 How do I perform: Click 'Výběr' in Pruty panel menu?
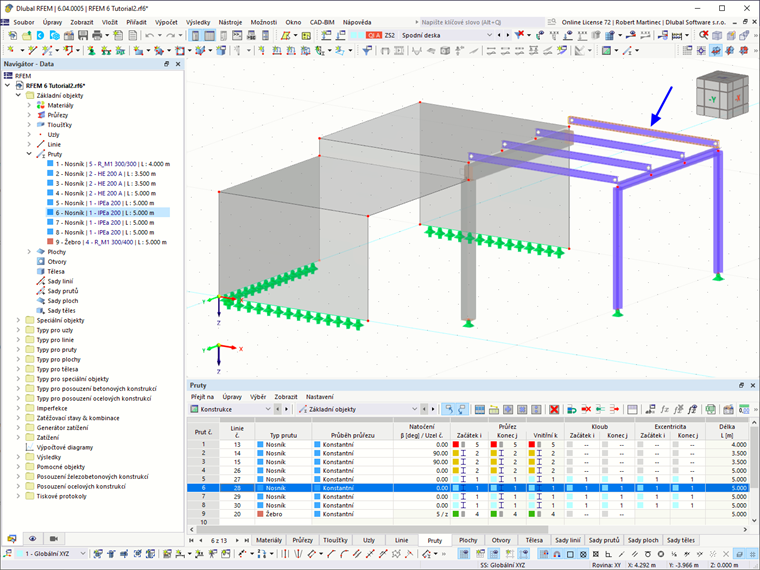(x=258, y=397)
